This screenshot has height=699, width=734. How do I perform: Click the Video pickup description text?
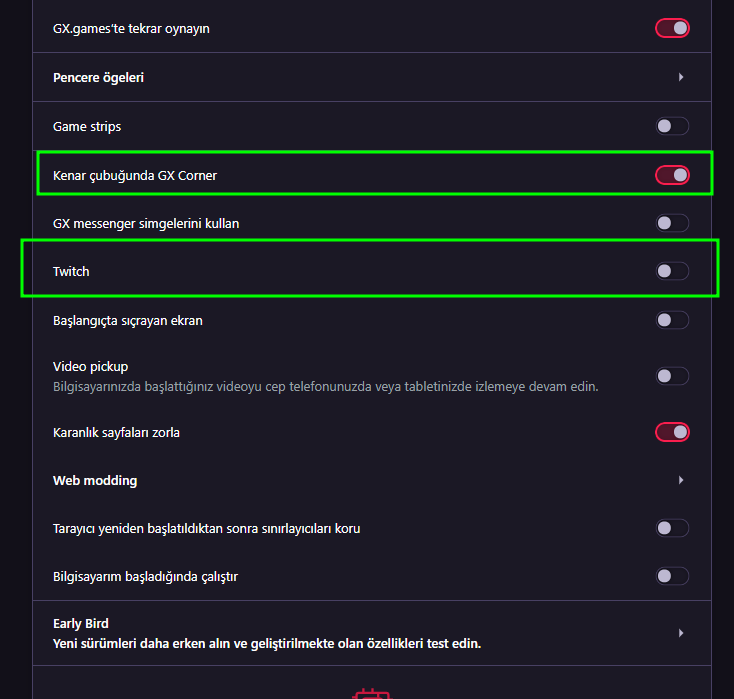tap(325, 385)
